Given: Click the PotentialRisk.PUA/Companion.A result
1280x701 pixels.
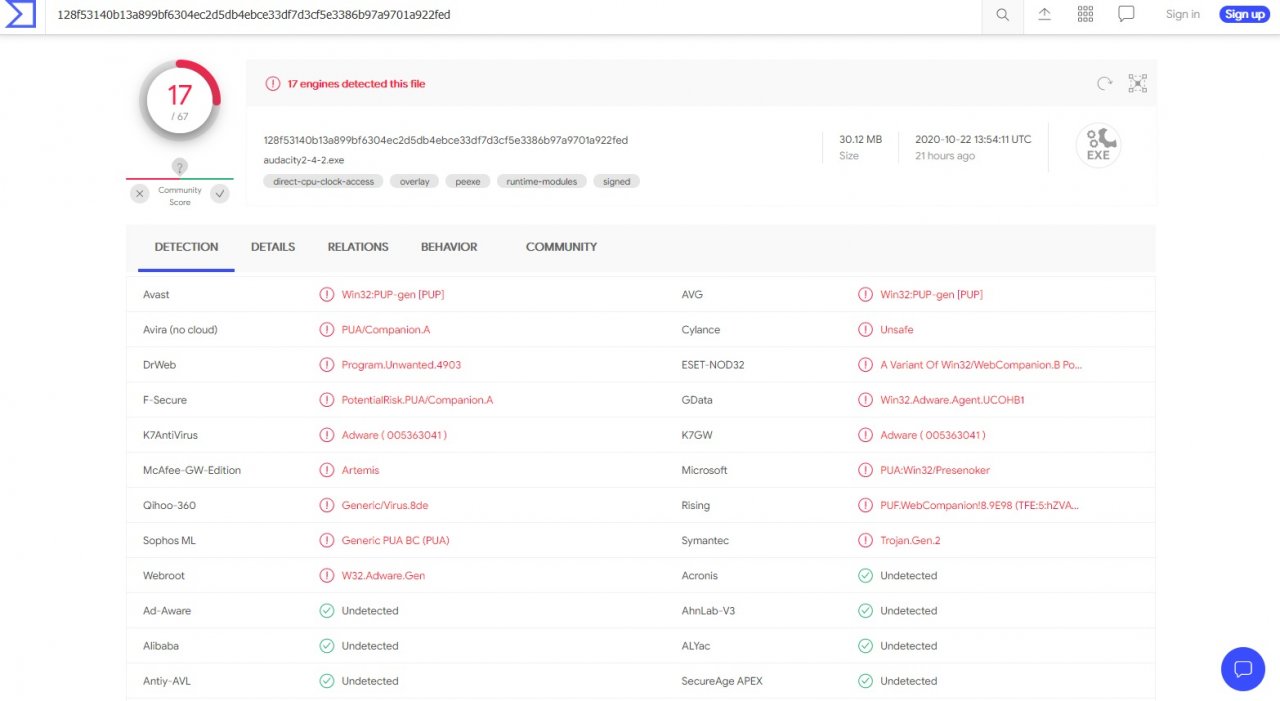Looking at the screenshot, I should tap(417, 400).
